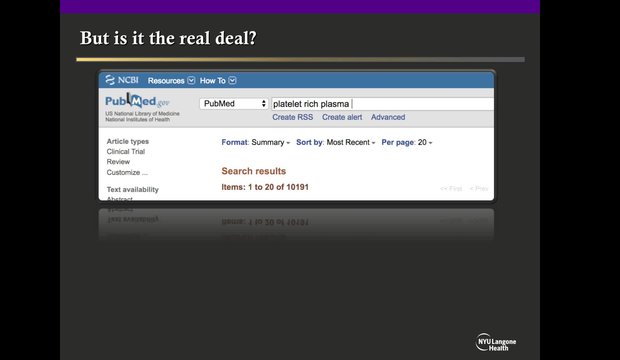Click Customize under Article types
The height and width of the screenshot is (360, 620).
(x=127, y=172)
